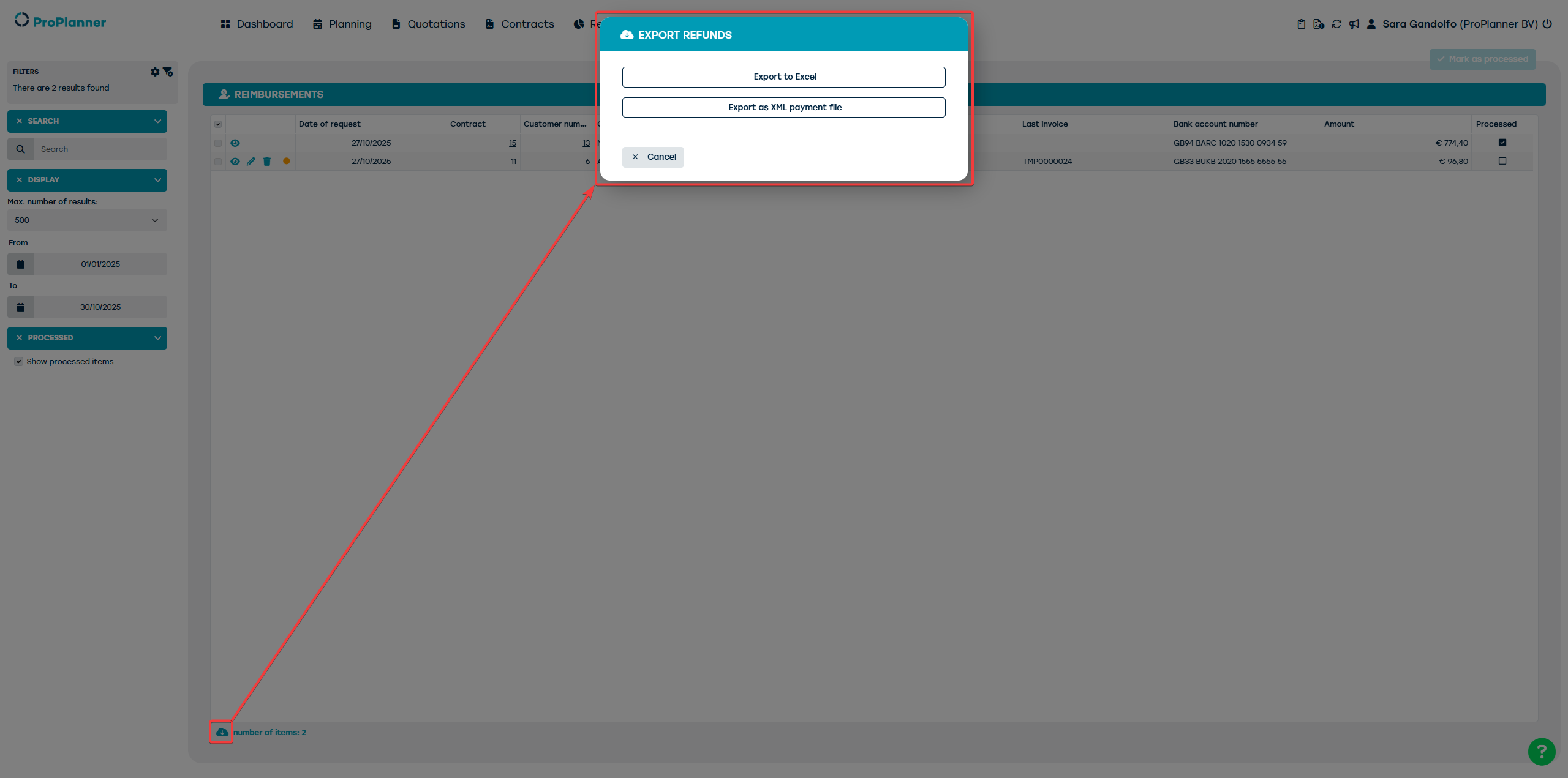The image size is (1568, 778).
Task: Click the Search input field
Action: (x=100, y=149)
